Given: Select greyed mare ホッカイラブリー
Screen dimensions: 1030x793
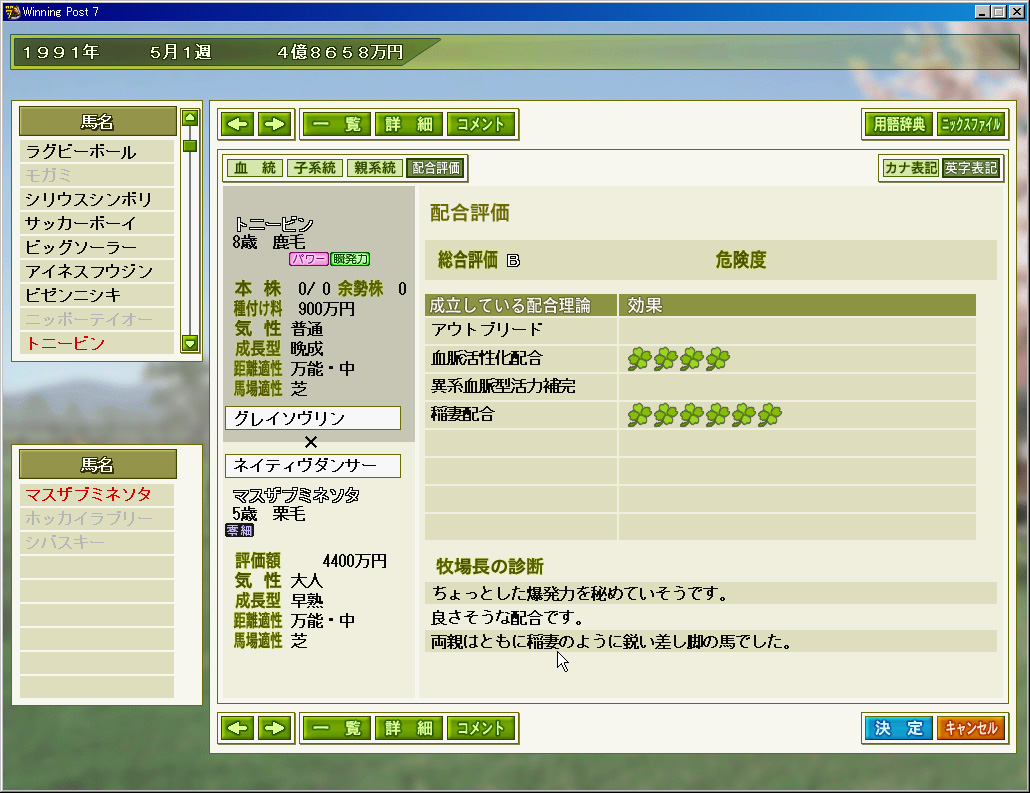Looking at the screenshot, I should [97, 518].
